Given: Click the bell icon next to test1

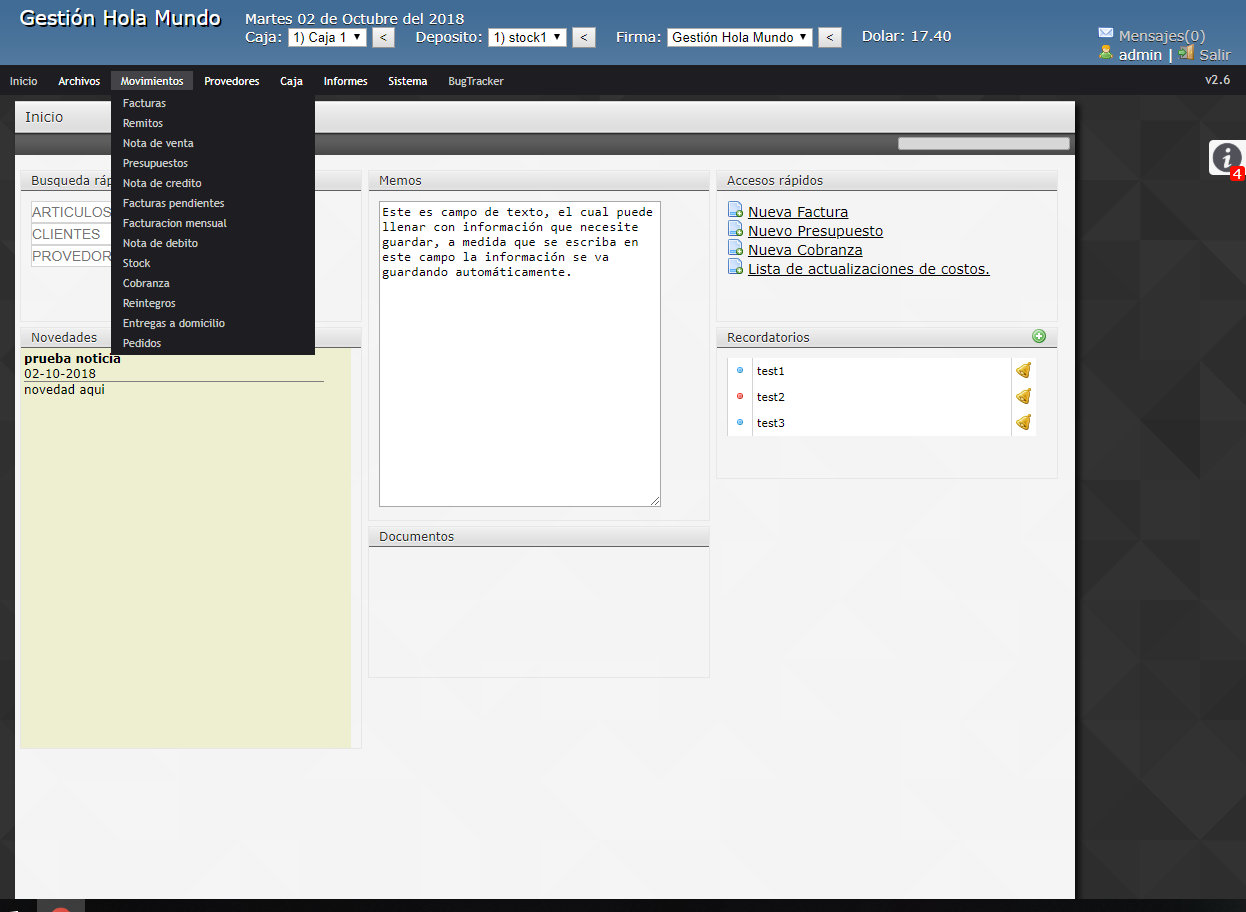Looking at the screenshot, I should 1023,371.
